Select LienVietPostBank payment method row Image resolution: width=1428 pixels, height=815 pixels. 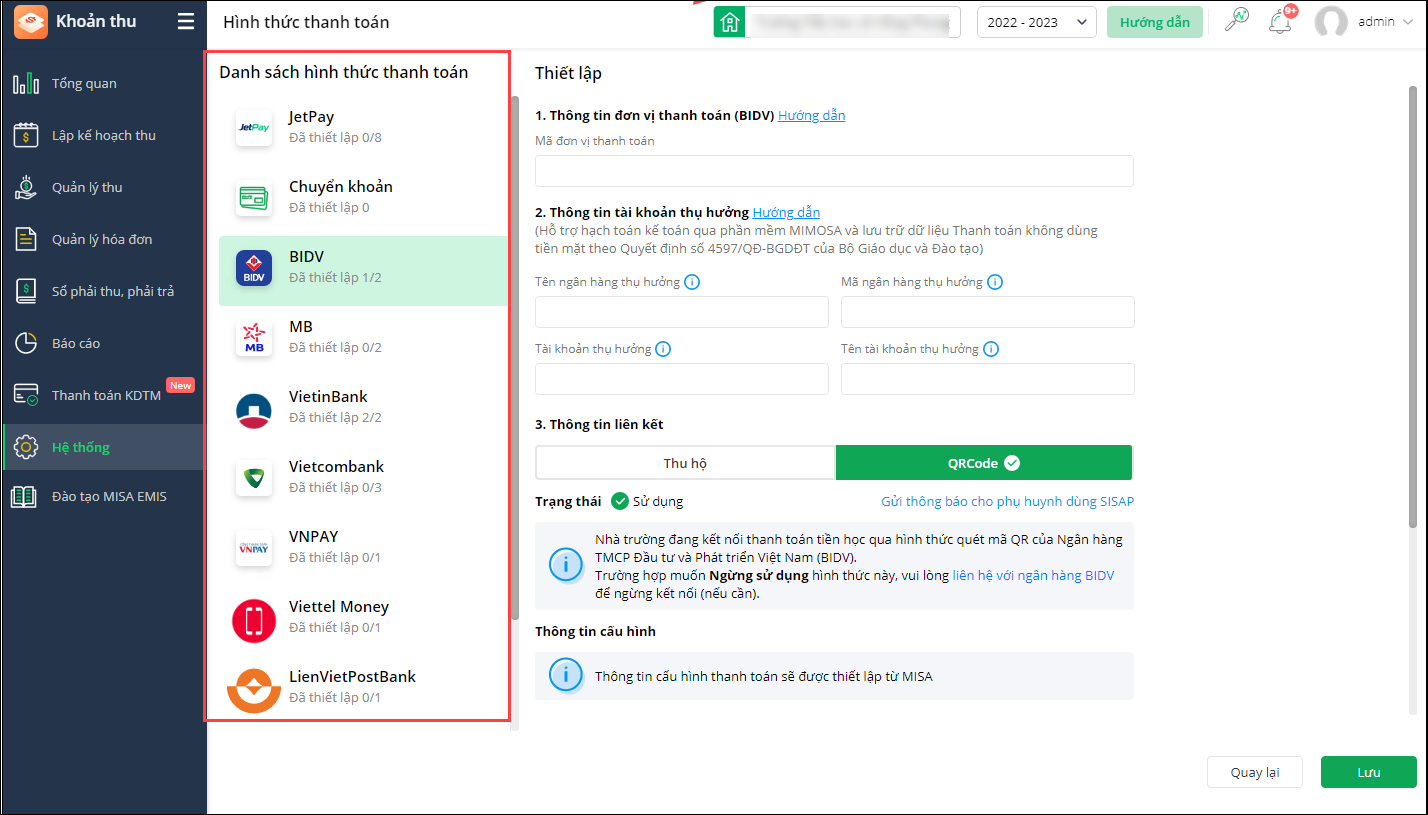[x=363, y=688]
